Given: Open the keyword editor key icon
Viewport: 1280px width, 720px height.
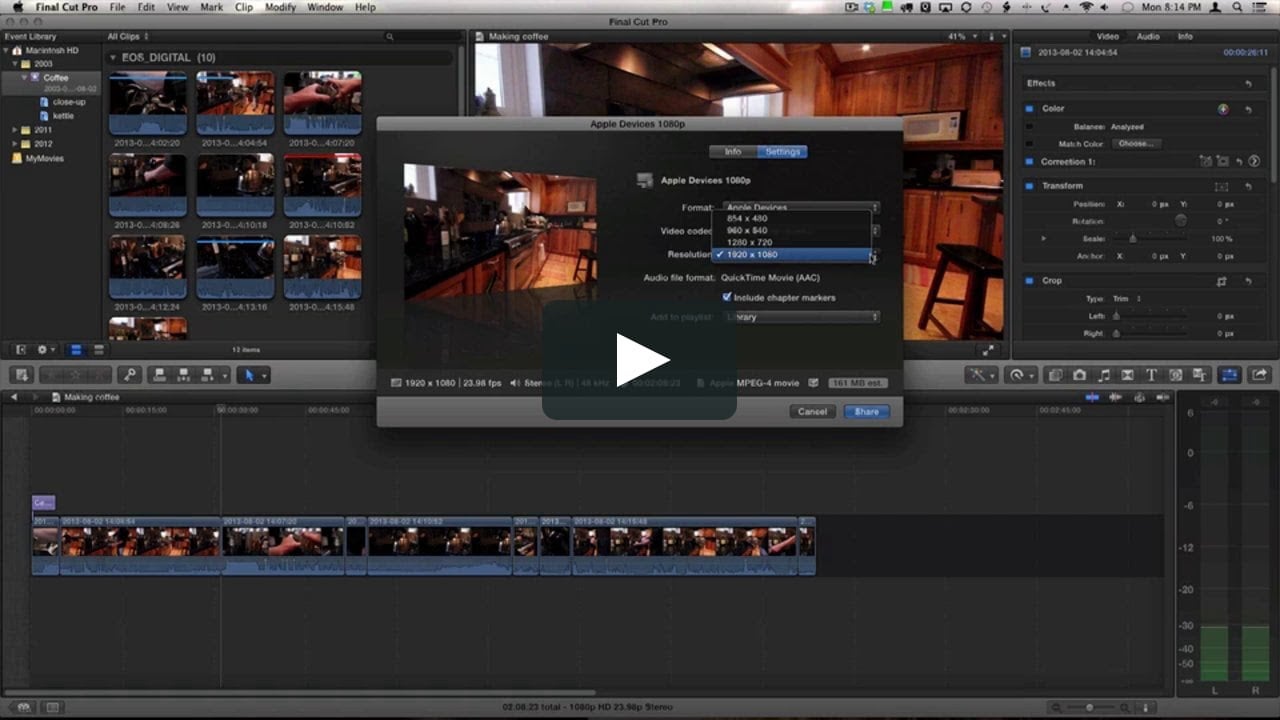Looking at the screenshot, I should pos(129,375).
